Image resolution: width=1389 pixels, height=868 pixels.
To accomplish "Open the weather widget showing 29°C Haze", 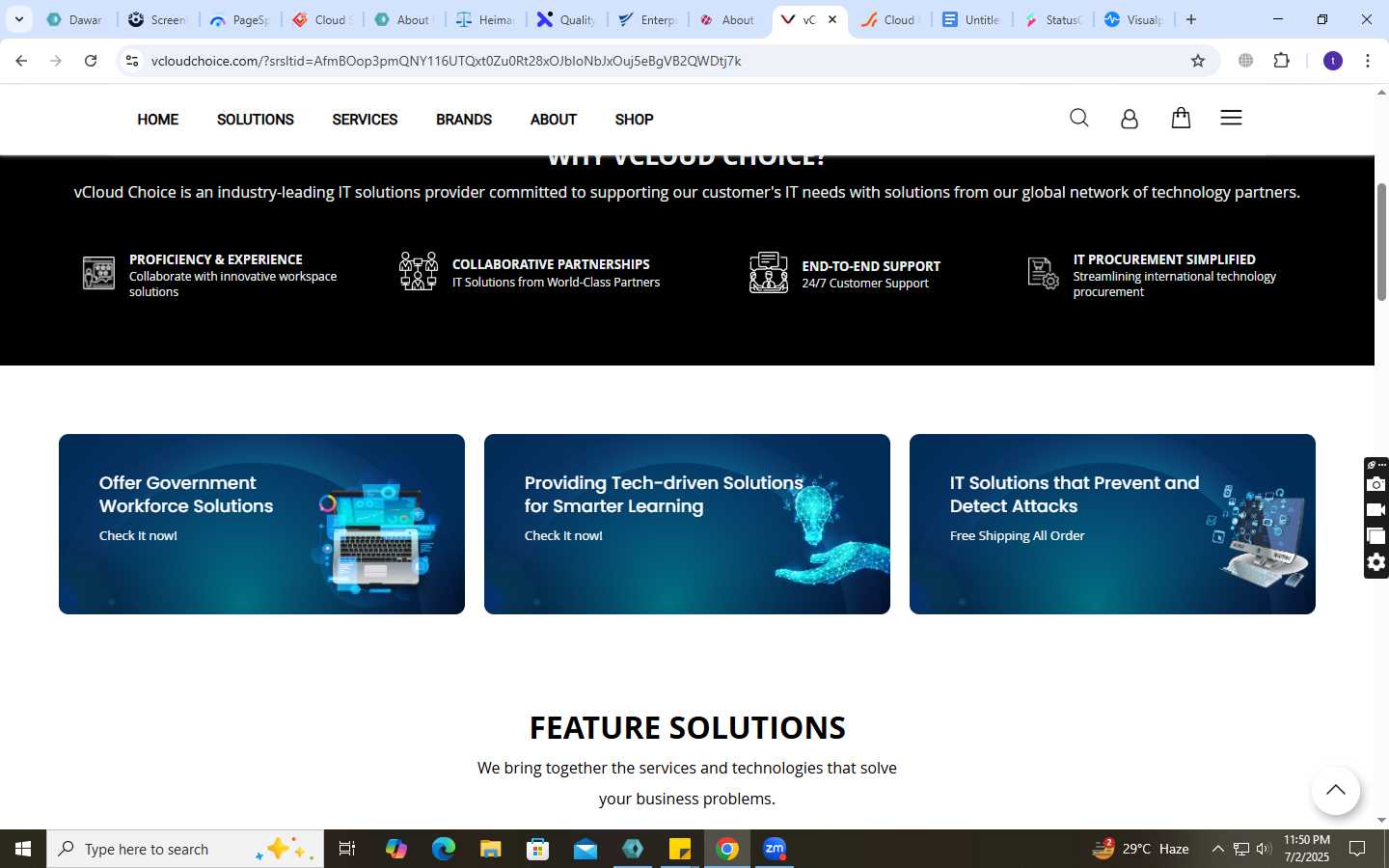I will tap(1140, 849).
